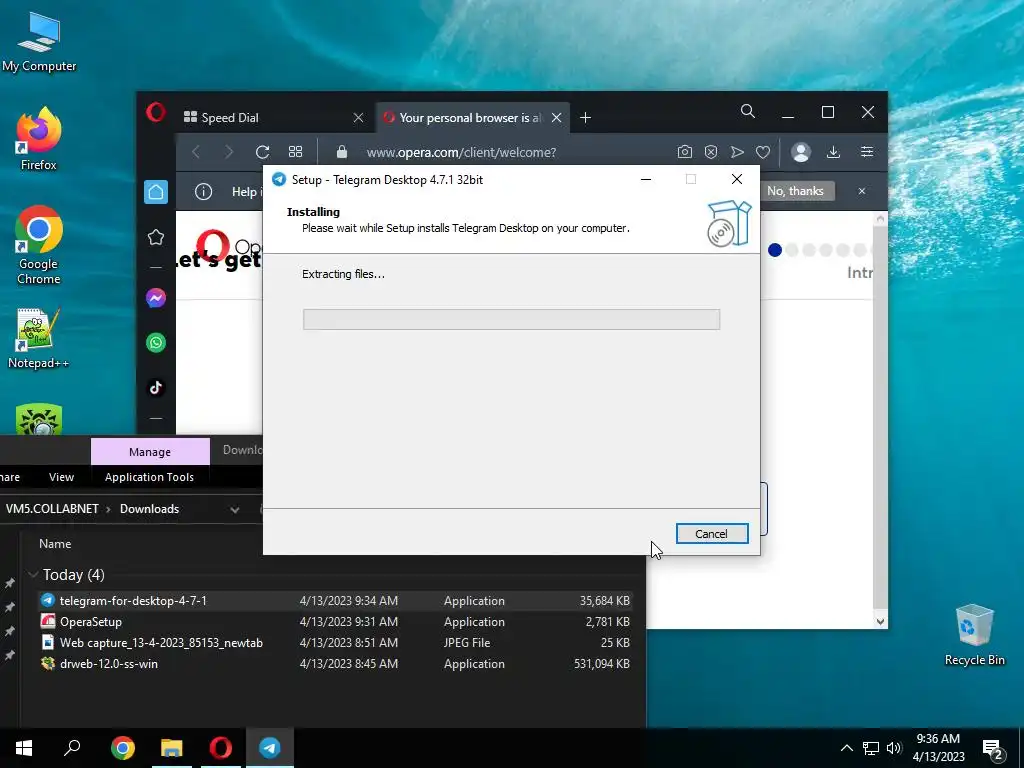
Task: Click the JPEG File type cell
Action: click(x=467, y=643)
